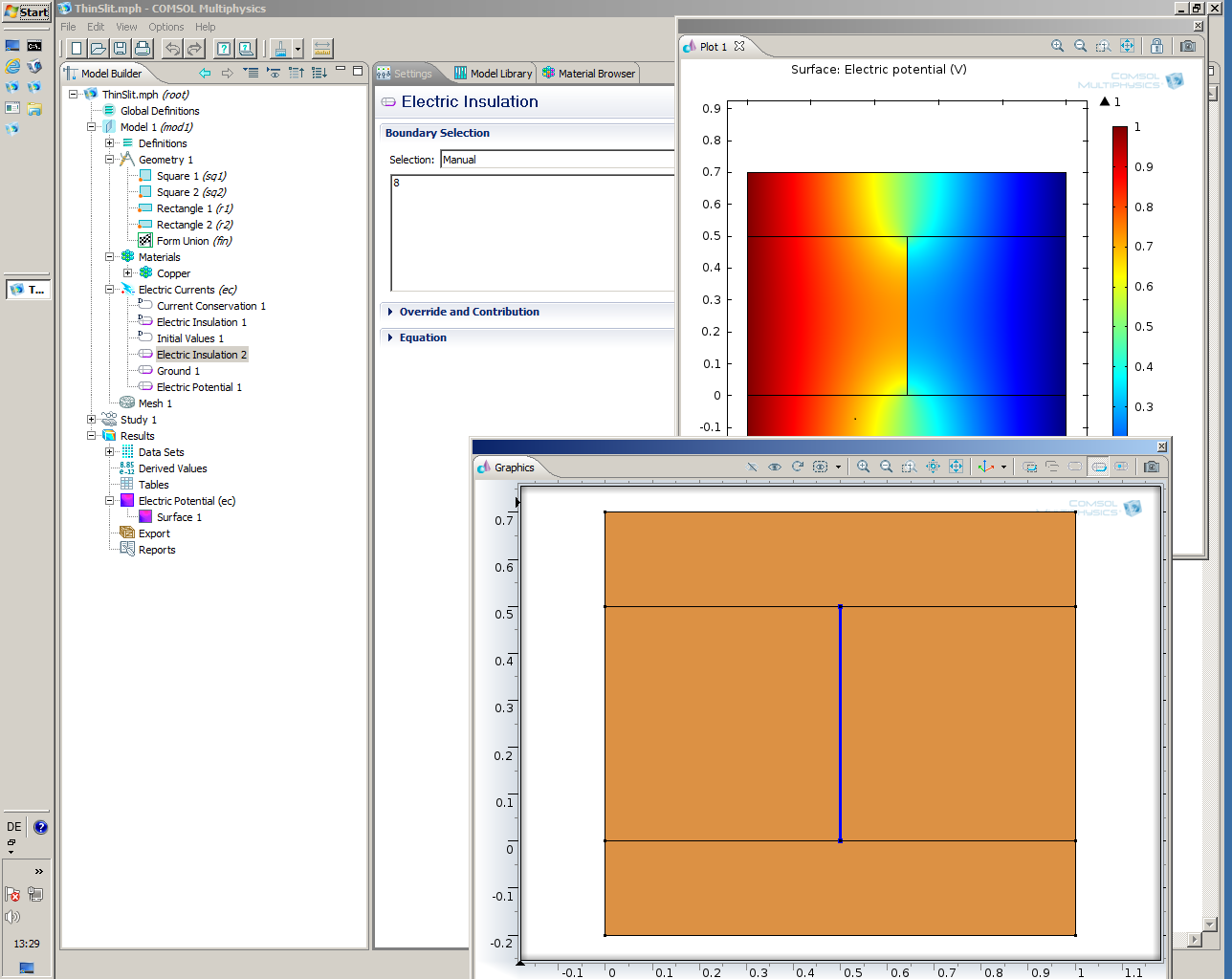The image size is (1232, 979).
Task: Toggle Select Points mode in Graphics toolbar
Action: 1121,467
